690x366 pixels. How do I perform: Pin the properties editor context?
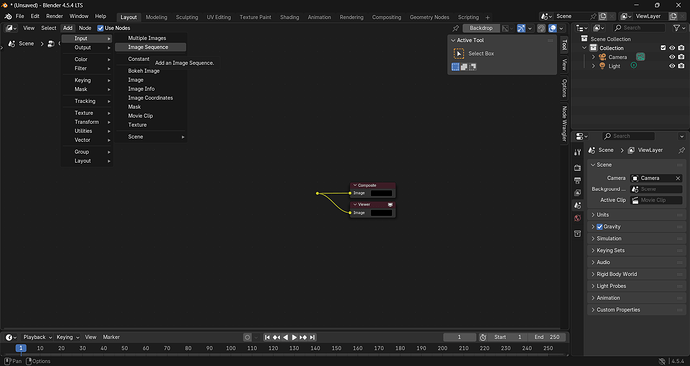682,150
